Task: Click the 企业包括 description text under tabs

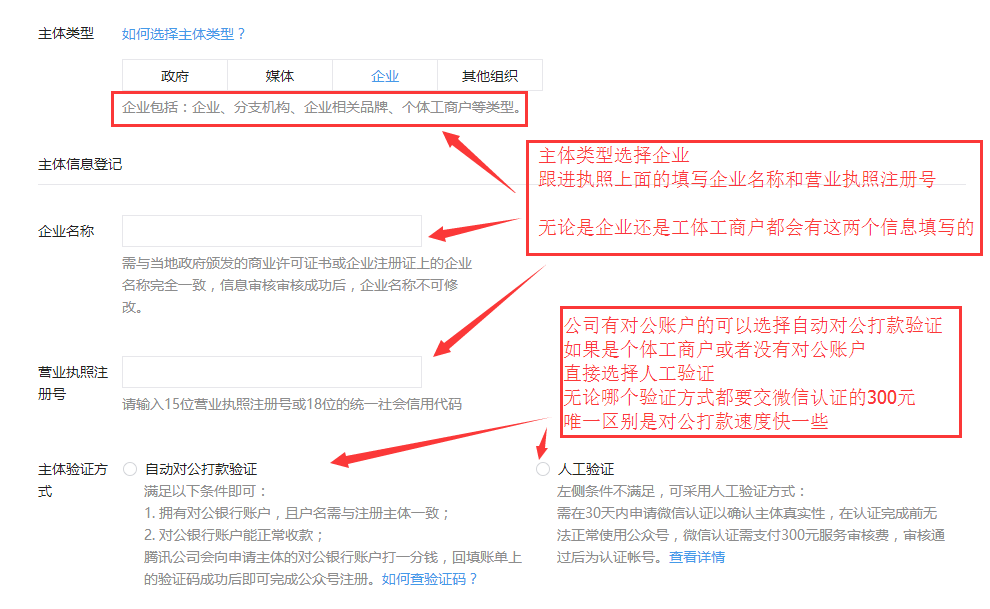Action: coord(320,107)
